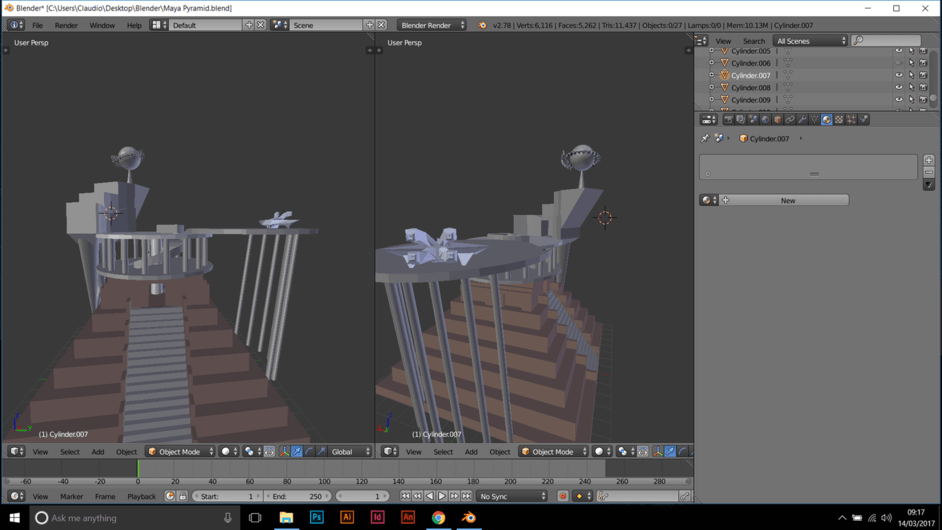Toggle the automatic keyframe record button

pos(563,496)
